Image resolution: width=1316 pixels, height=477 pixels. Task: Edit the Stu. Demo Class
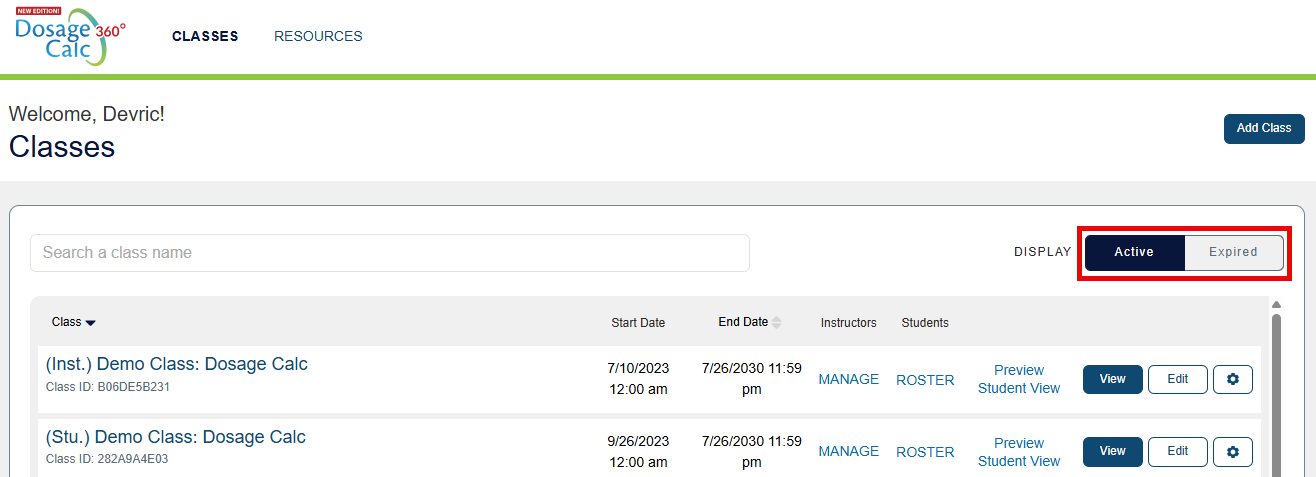tap(1177, 452)
